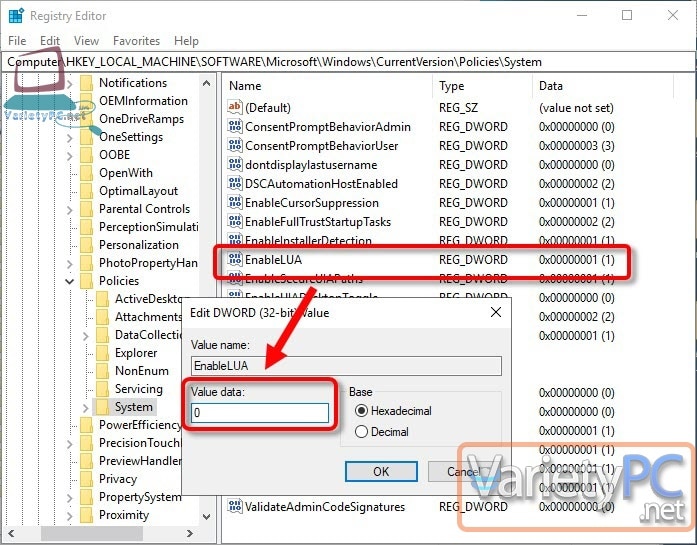Viewport: 697px width, 545px height.
Task: Select the Hexadecimal base option
Action: coord(393,411)
